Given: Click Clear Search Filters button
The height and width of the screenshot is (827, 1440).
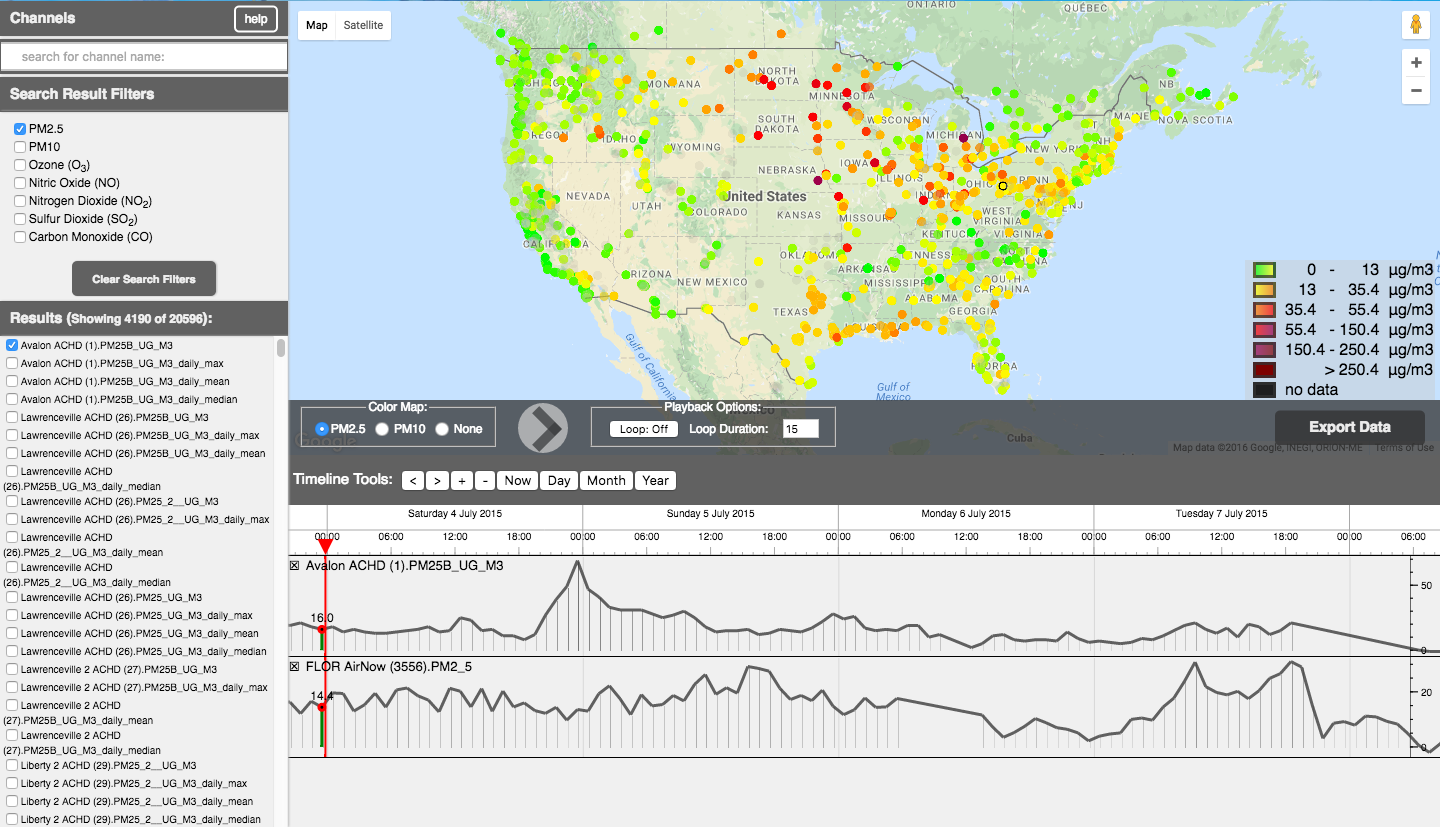Looking at the screenshot, I should pos(144,279).
